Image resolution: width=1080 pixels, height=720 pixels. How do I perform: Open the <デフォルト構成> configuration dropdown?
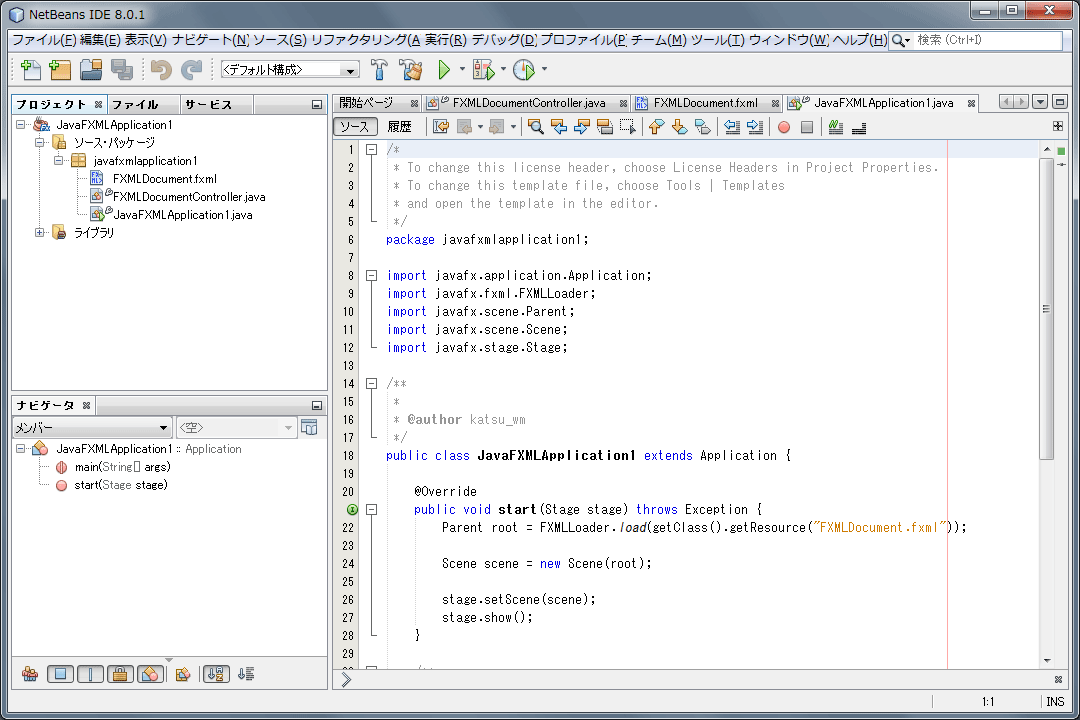pyautogui.click(x=290, y=70)
